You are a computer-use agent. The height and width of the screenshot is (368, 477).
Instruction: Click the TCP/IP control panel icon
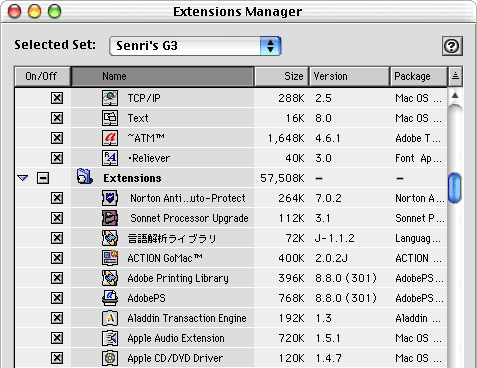(x=110, y=98)
